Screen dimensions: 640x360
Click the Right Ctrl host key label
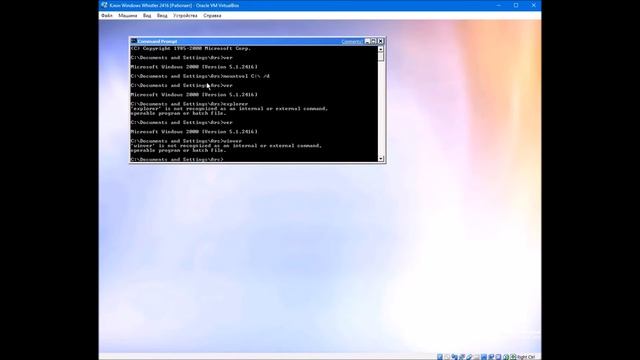526,357
